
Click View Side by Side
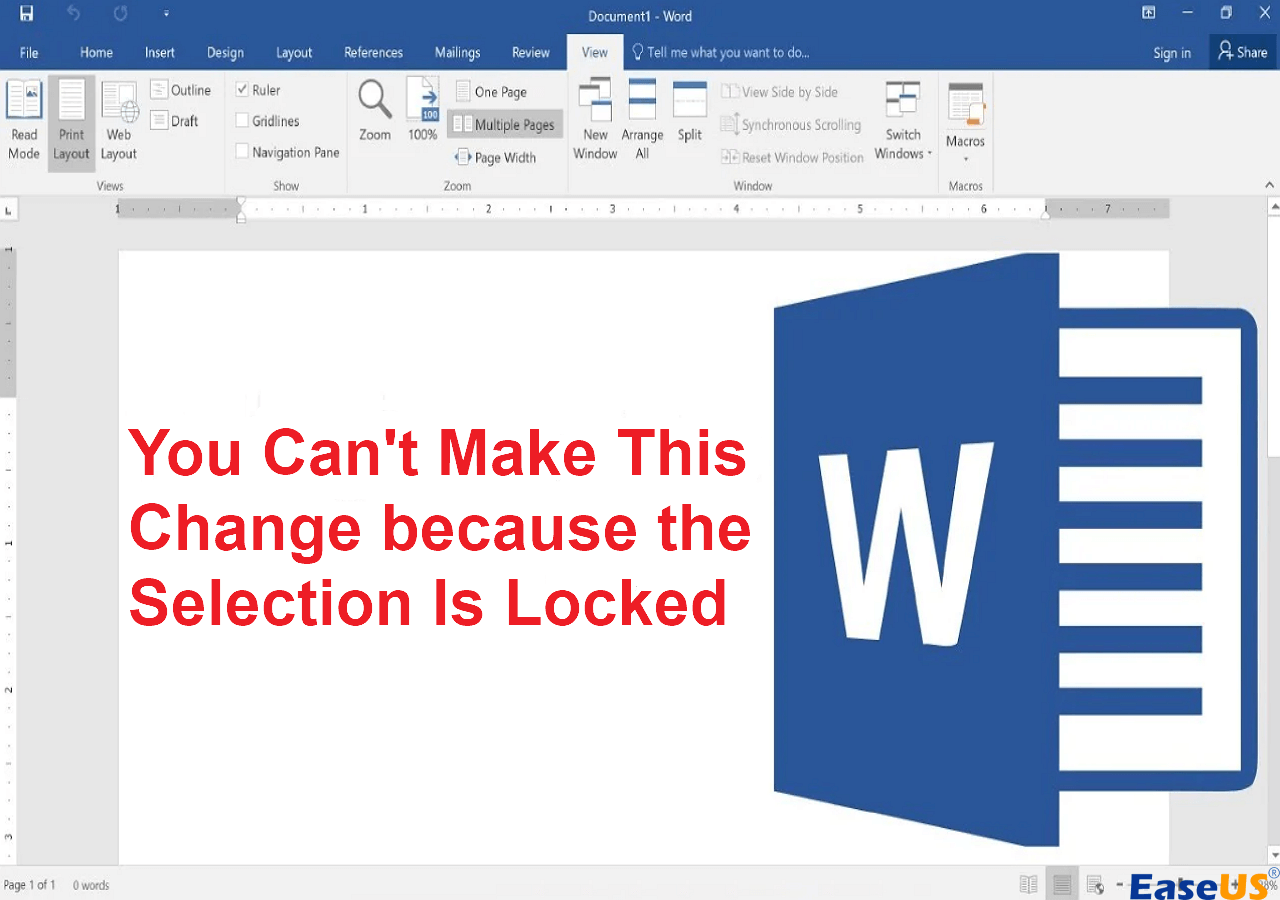coord(780,92)
